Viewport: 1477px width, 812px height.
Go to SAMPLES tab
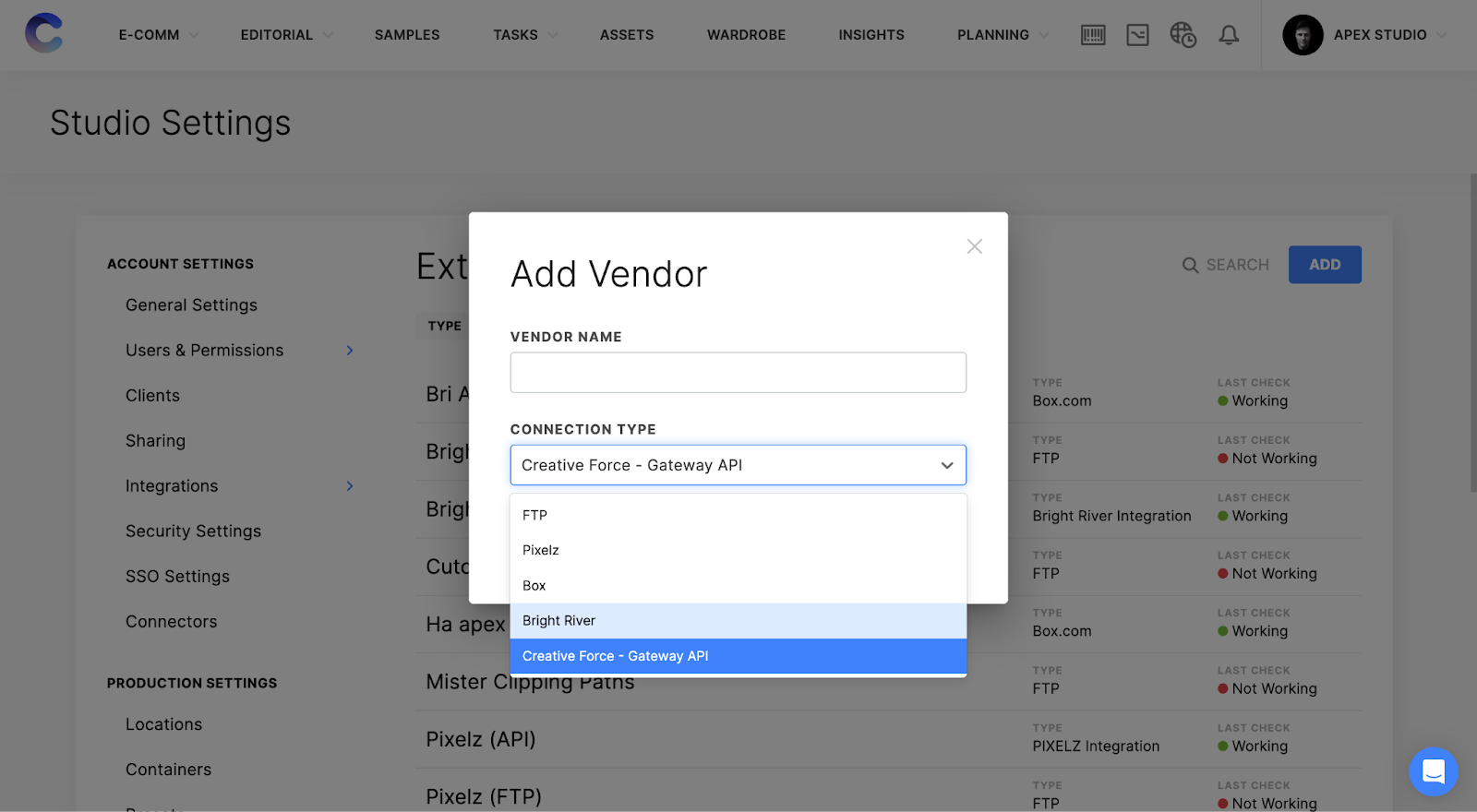point(407,35)
